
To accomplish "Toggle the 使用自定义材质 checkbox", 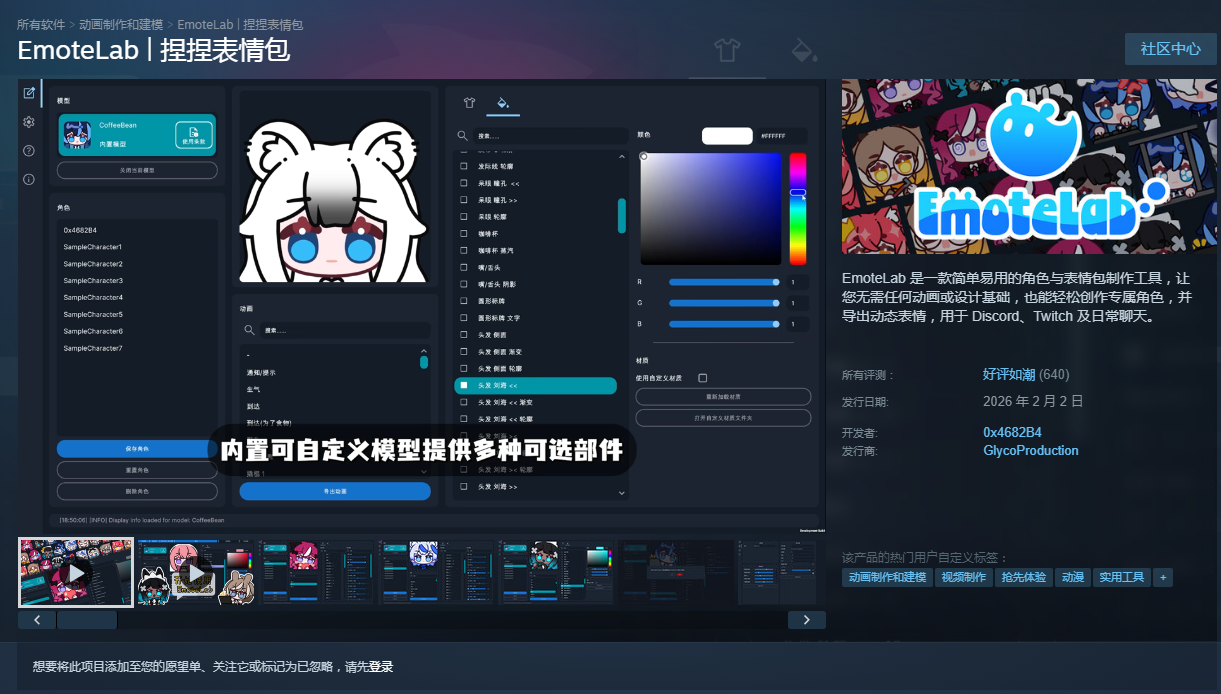I will click(703, 378).
